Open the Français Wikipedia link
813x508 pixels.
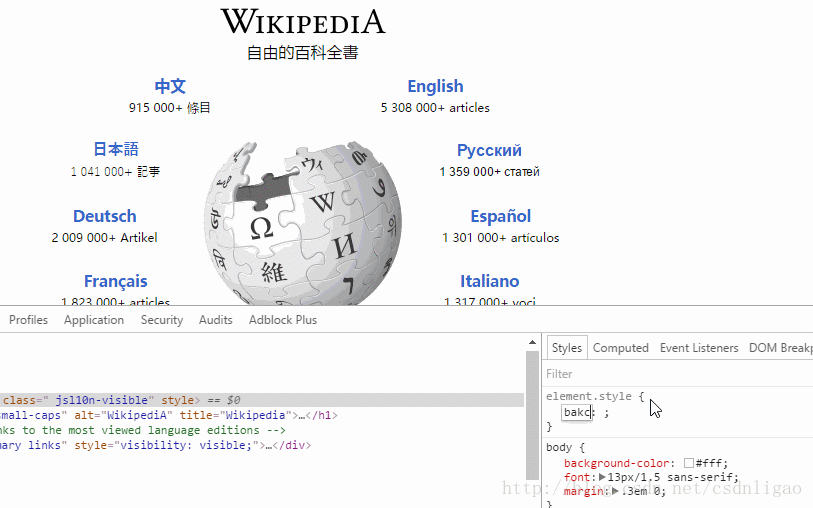tap(116, 281)
